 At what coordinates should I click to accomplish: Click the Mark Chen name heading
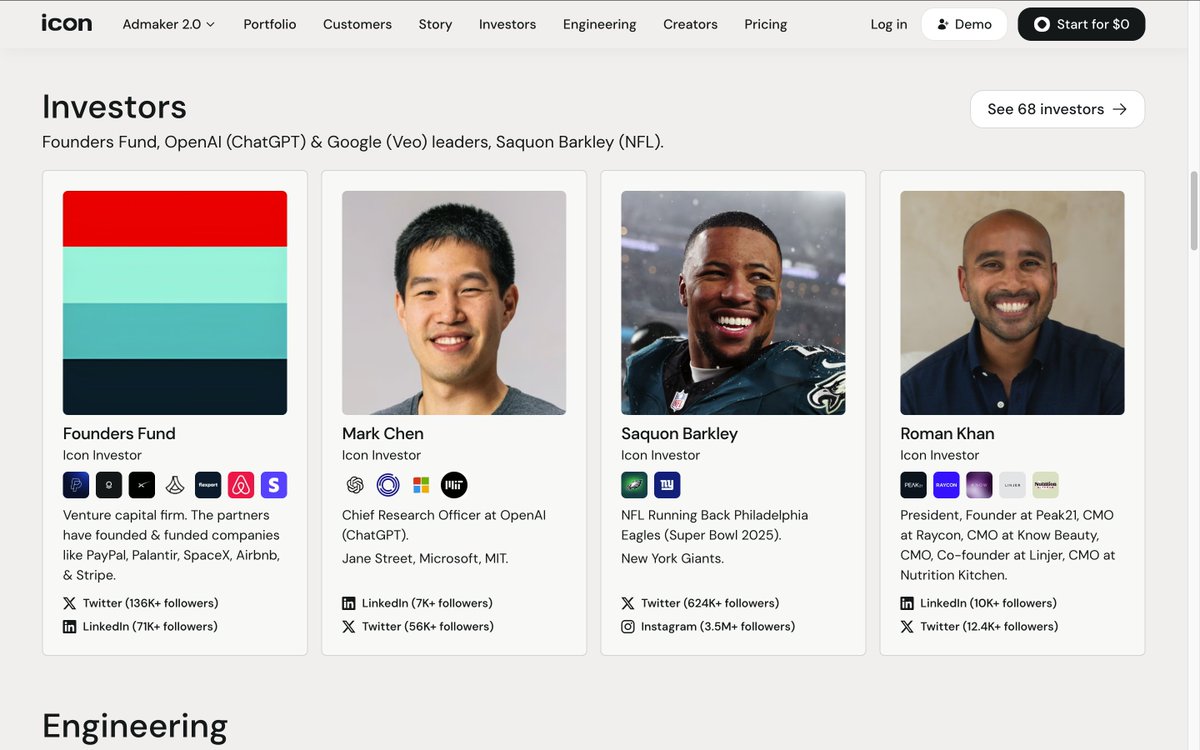(383, 433)
